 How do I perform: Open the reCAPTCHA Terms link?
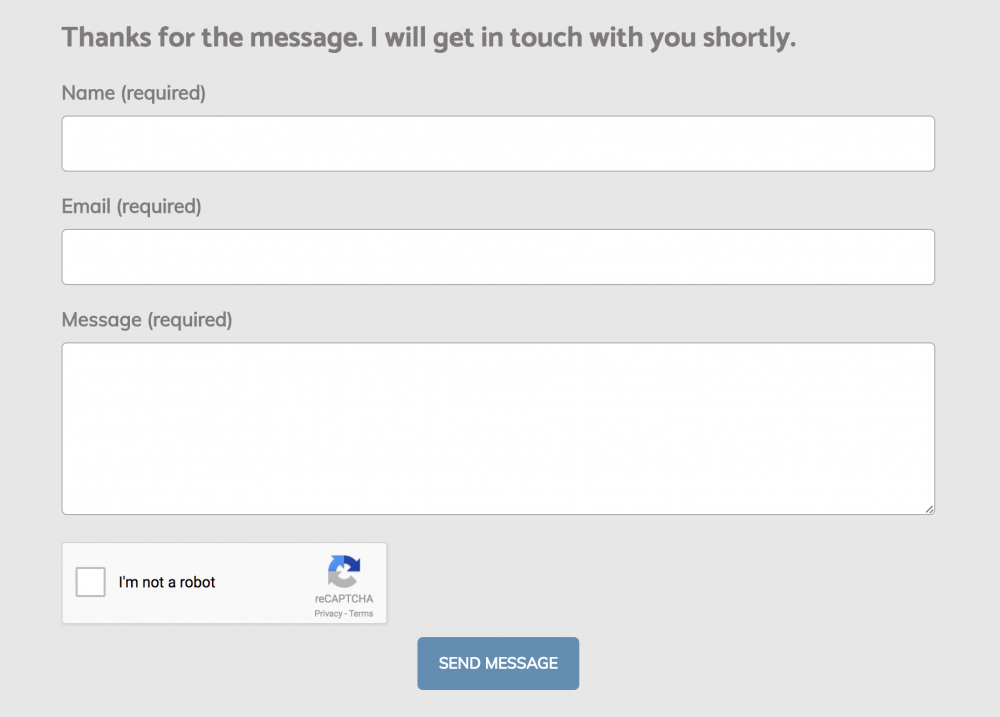tap(361, 614)
